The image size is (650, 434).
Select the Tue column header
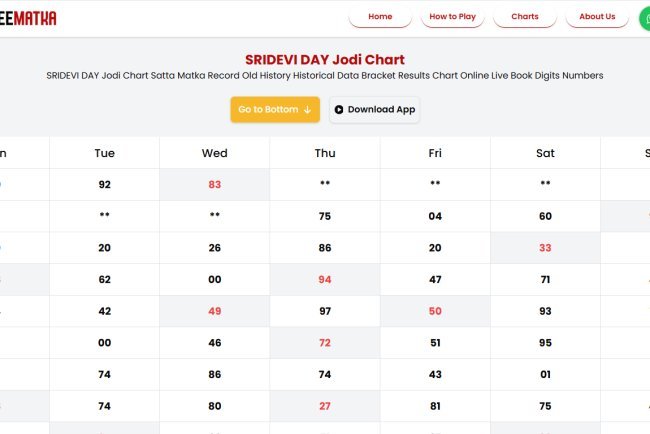[104, 153]
